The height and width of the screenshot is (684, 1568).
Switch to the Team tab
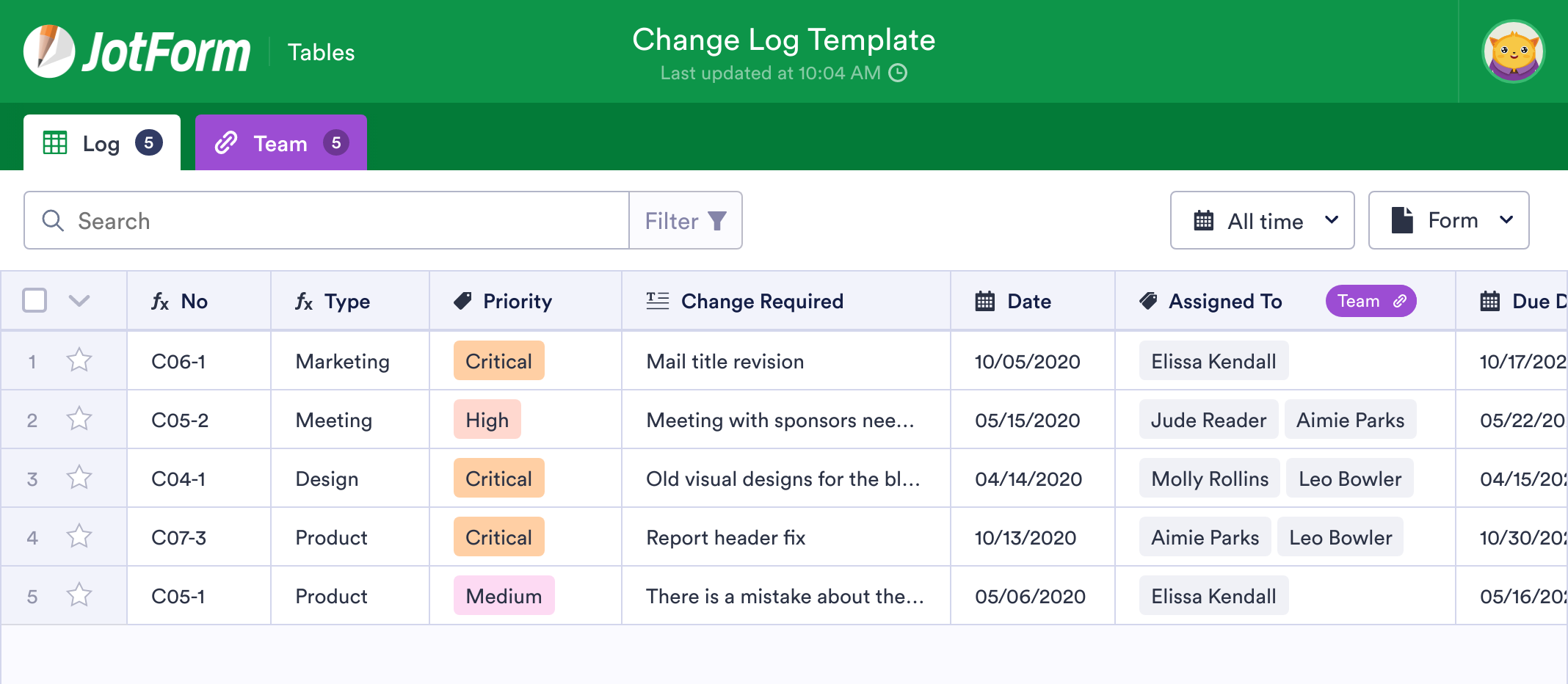coord(280,142)
